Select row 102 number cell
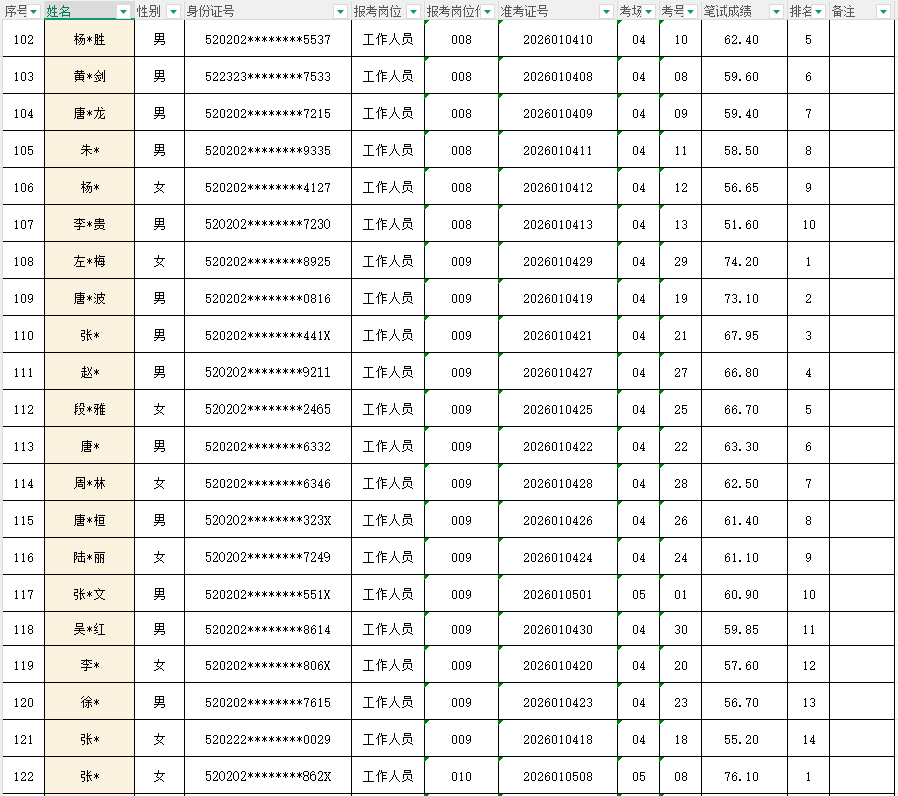 click(23, 40)
